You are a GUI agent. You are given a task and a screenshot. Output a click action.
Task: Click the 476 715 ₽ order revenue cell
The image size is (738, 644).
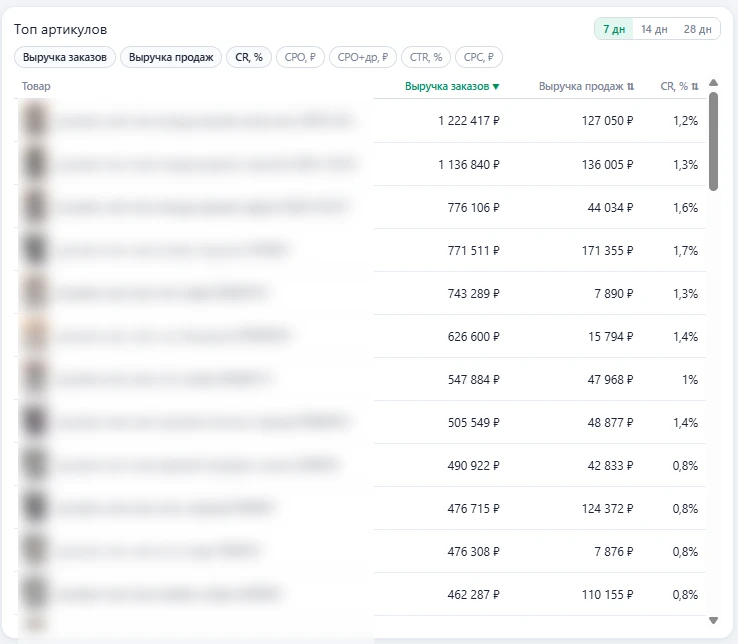pyautogui.click(x=473, y=508)
